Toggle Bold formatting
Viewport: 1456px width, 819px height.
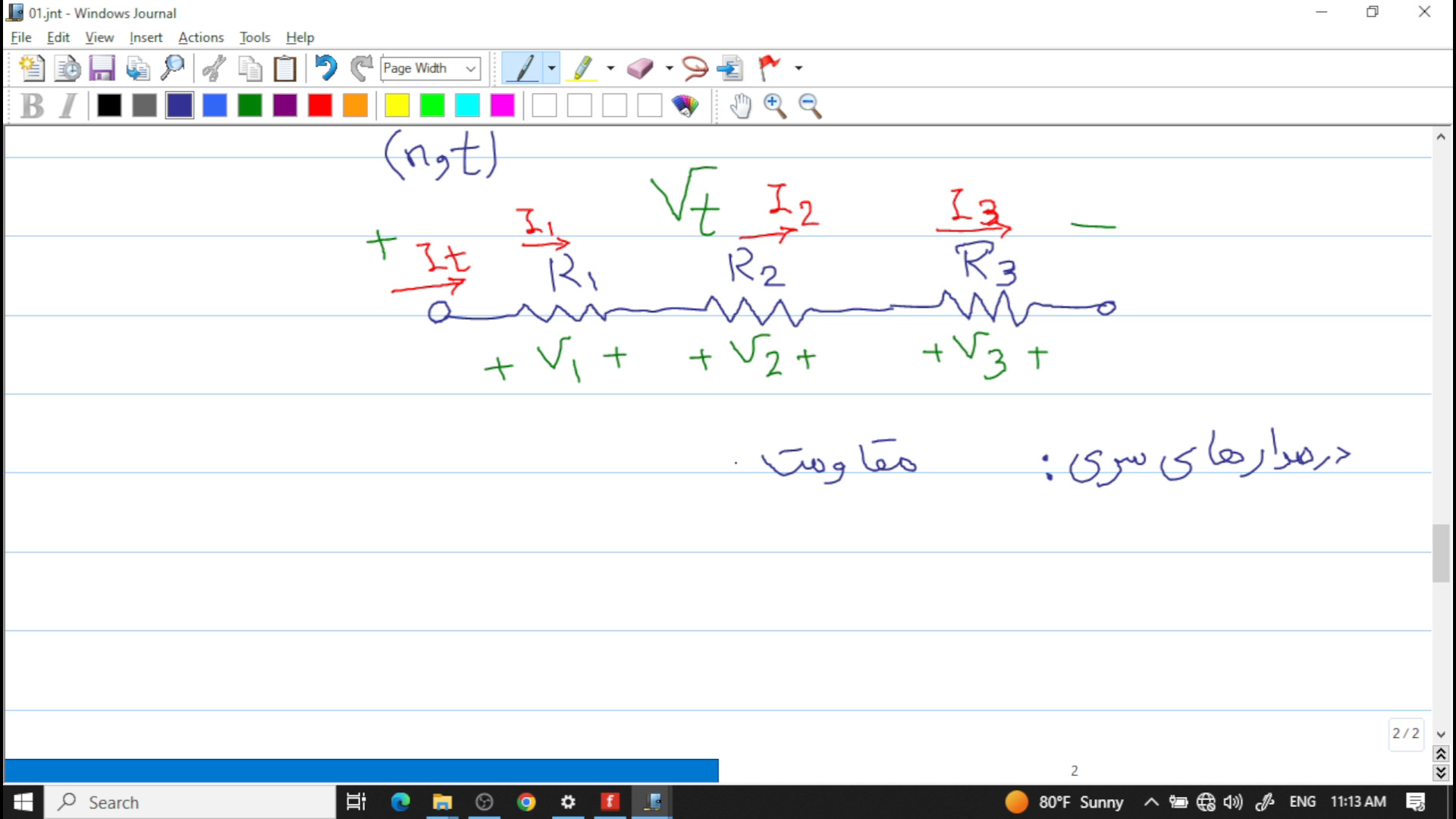(33, 105)
